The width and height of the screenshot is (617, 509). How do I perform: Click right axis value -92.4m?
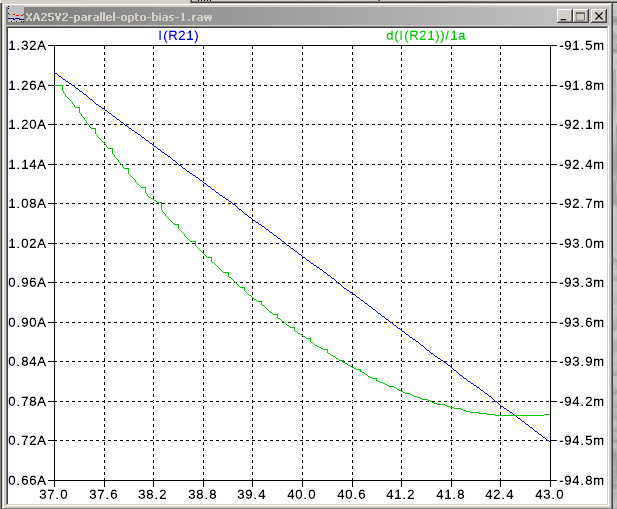[x=582, y=164]
